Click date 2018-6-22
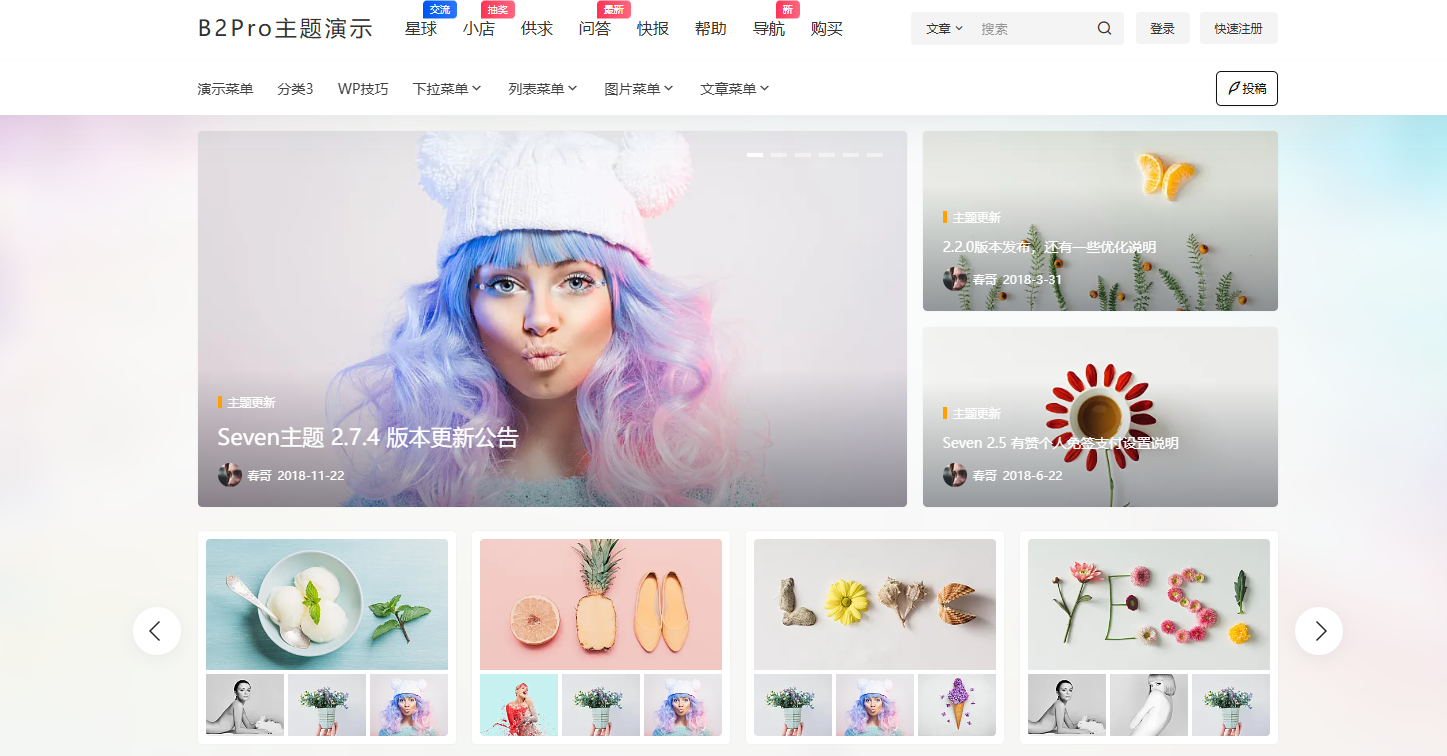Screen dimensions: 1447x756 point(1032,476)
